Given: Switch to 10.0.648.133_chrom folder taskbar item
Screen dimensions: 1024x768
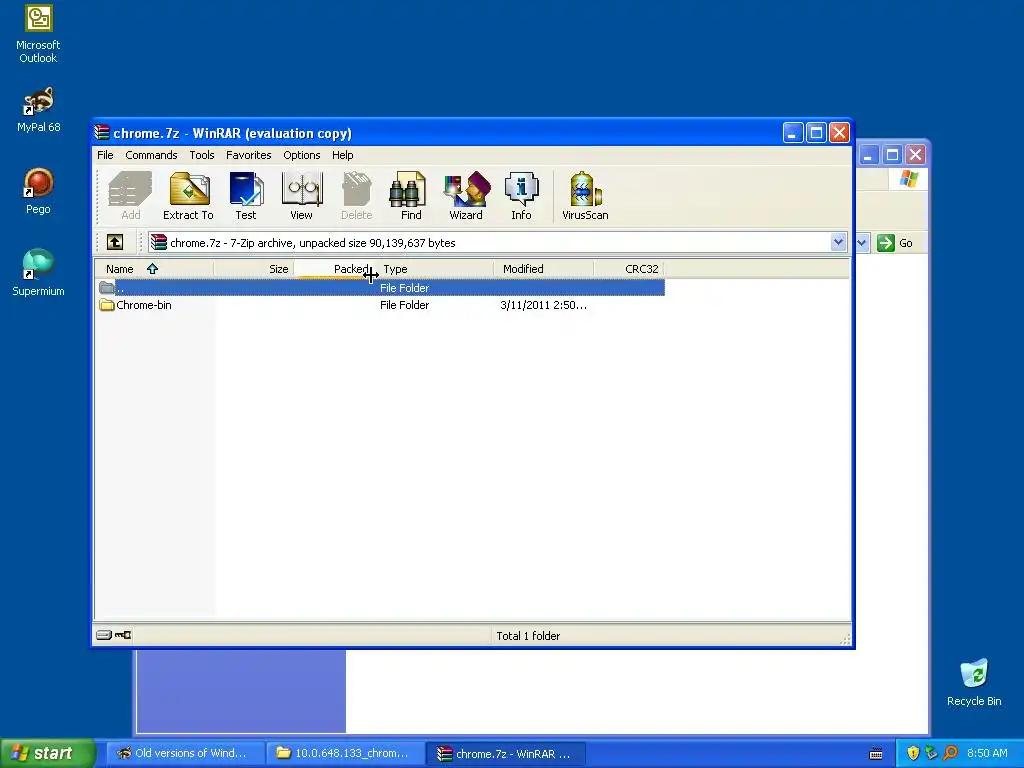Looking at the screenshot, I should pyautogui.click(x=345, y=753).
